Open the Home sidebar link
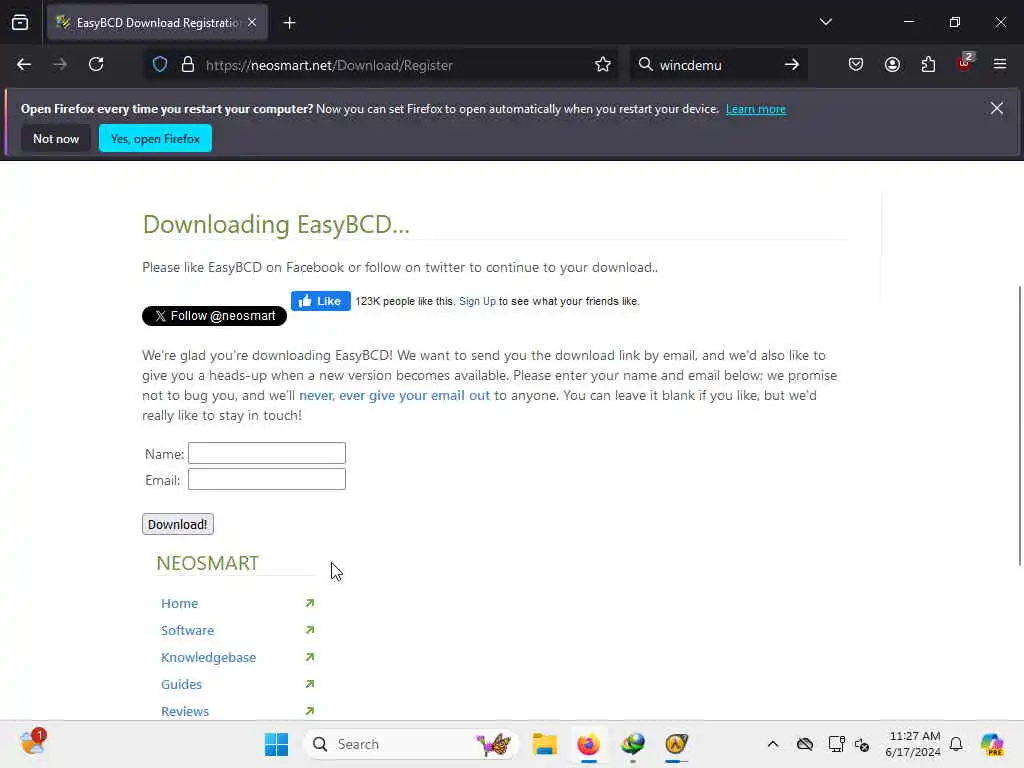The width and height of the screenshot is (1024, 768). coord(180,603)
